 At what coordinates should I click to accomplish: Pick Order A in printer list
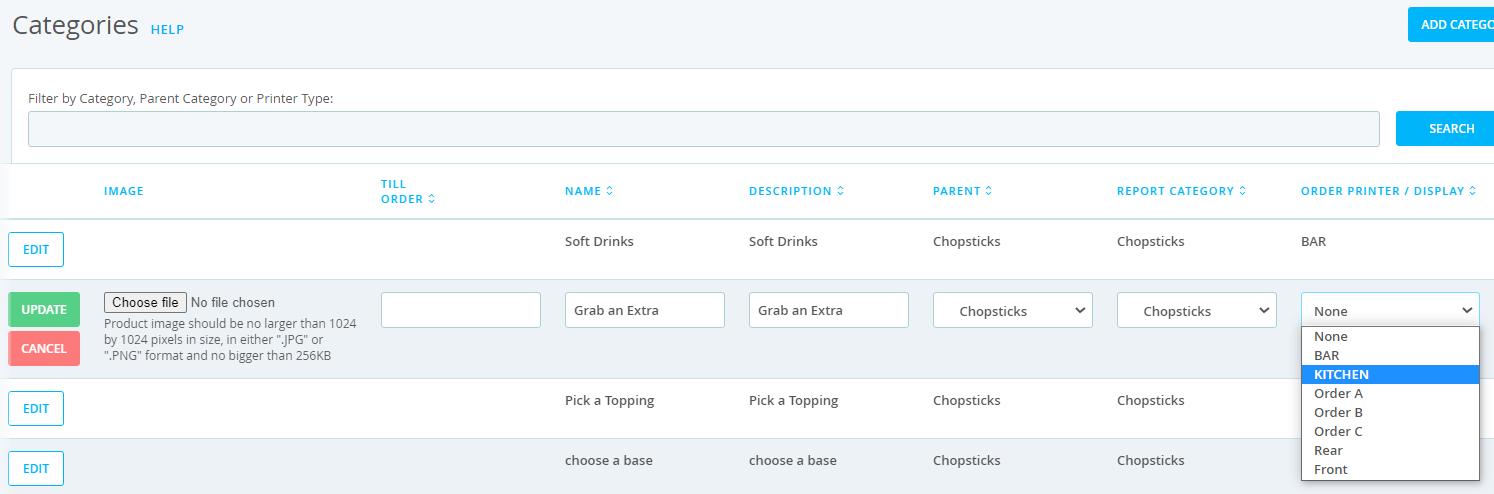click(x=1390, y=393)
